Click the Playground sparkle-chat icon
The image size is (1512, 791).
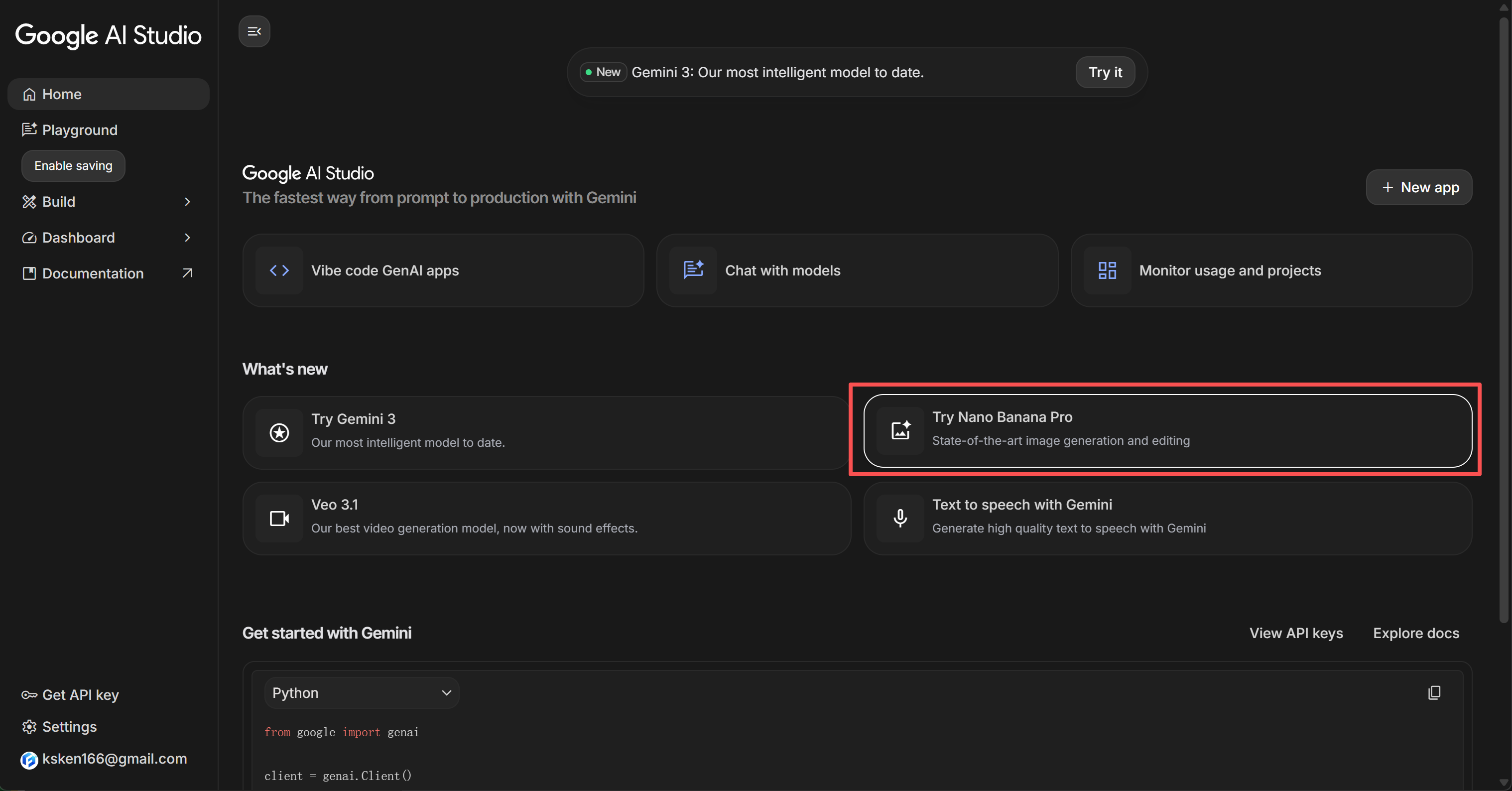click(x=29, y=130)
